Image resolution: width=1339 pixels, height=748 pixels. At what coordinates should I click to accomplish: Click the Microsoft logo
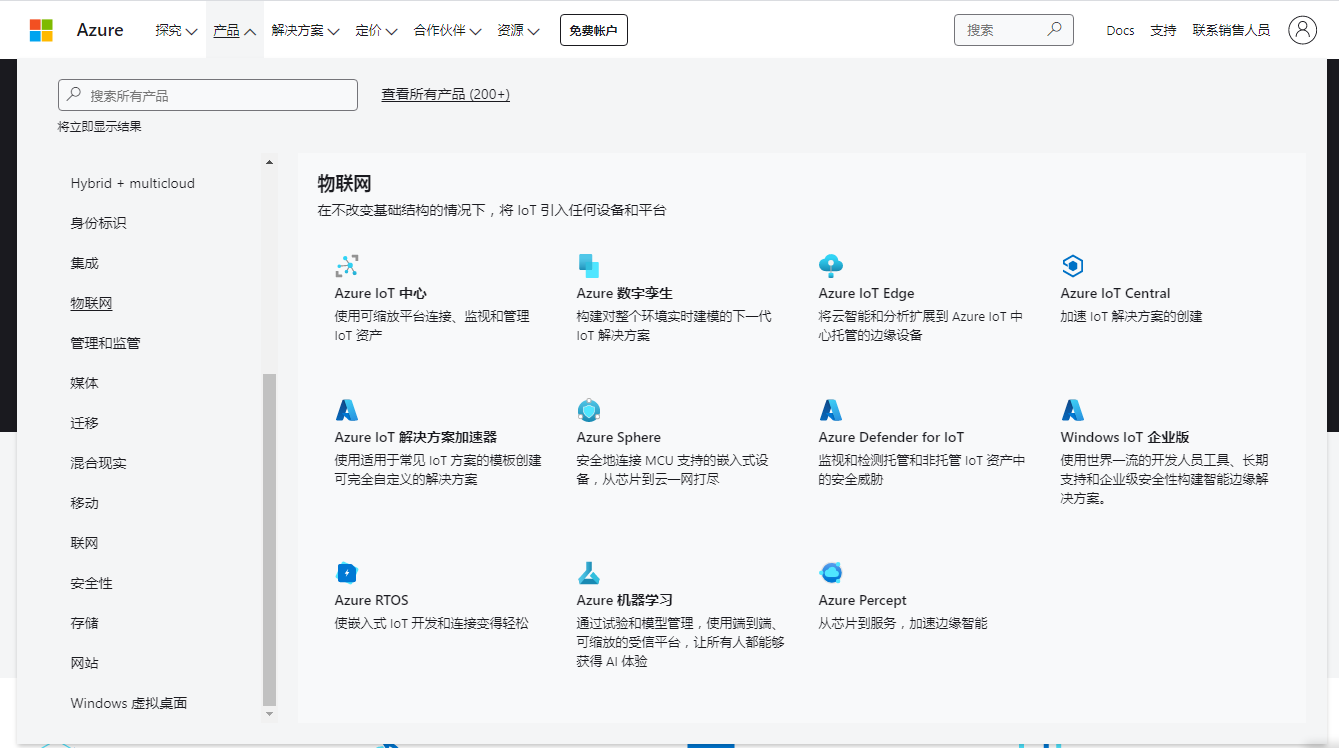click(41, 30)
